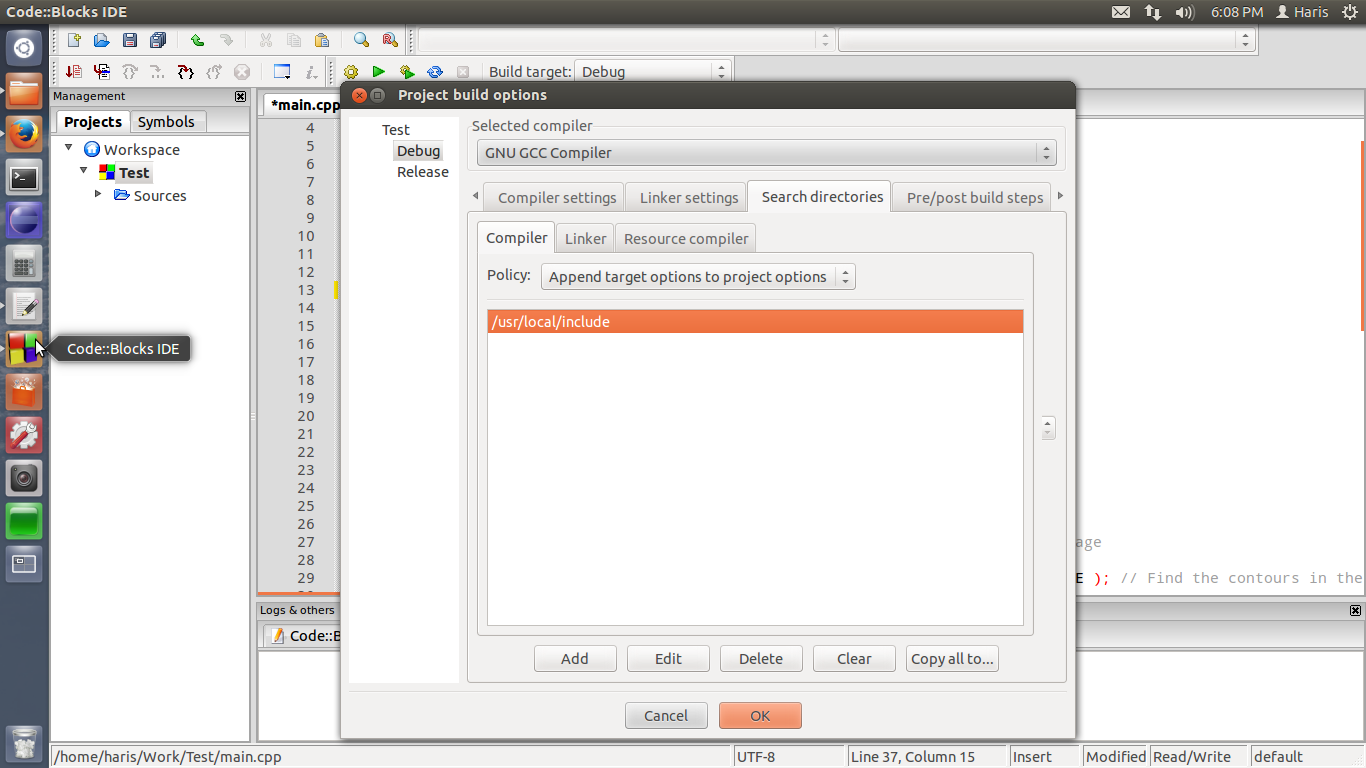Select the Debug build target in list
The image size is (1366, 768).
tap(418, 151)
